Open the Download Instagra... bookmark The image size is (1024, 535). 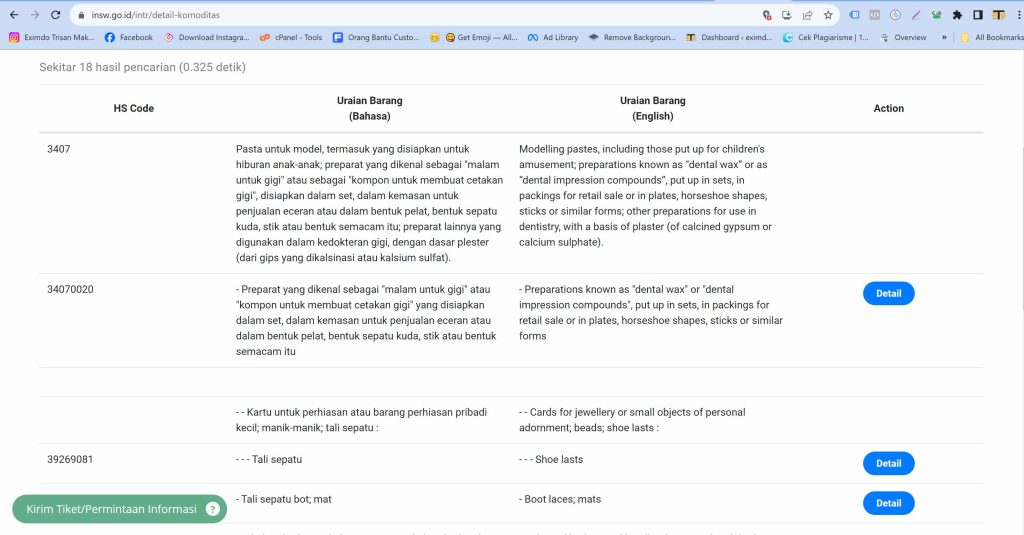206,38
